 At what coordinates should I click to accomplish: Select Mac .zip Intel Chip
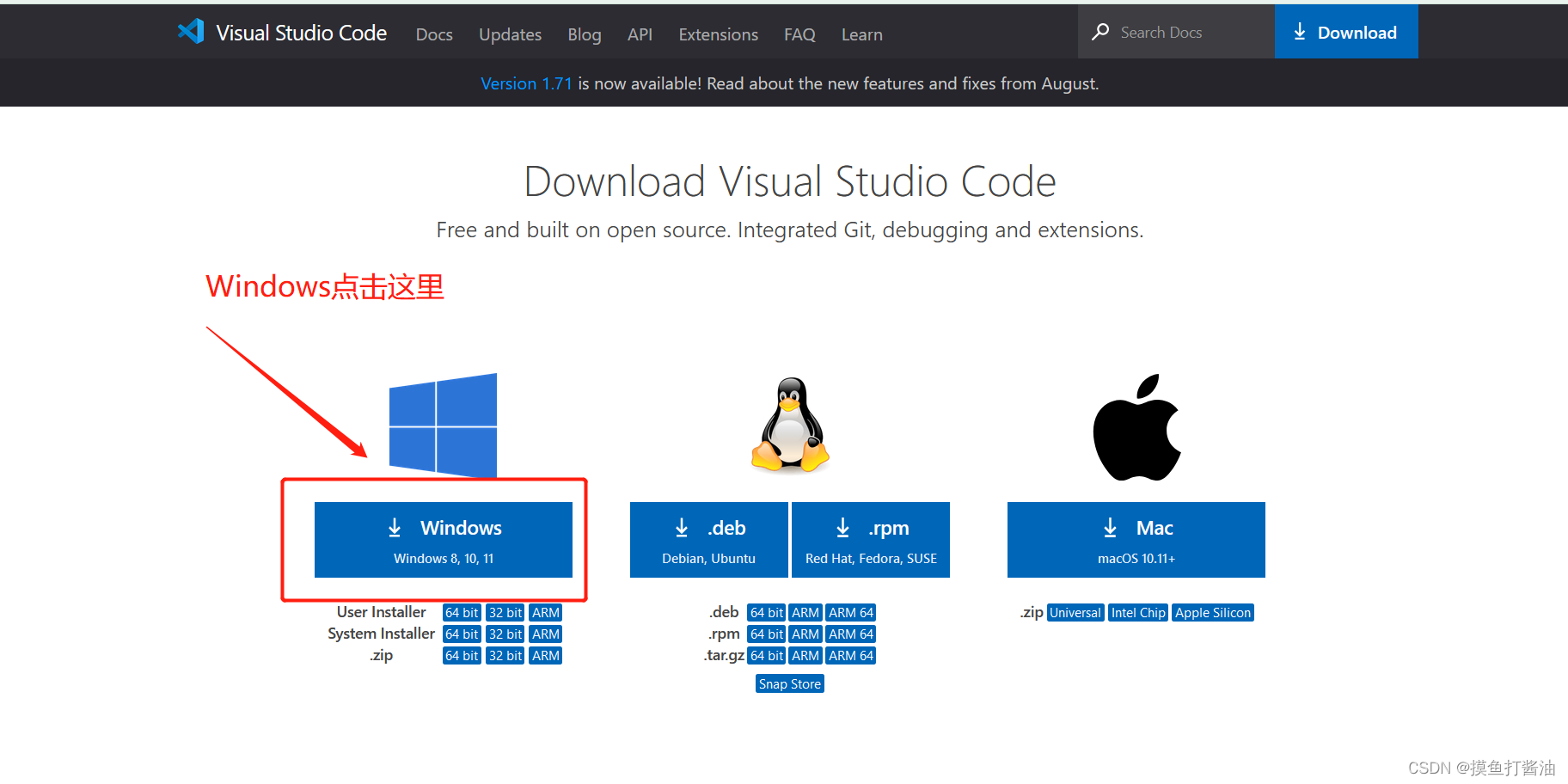point(1138,612)
